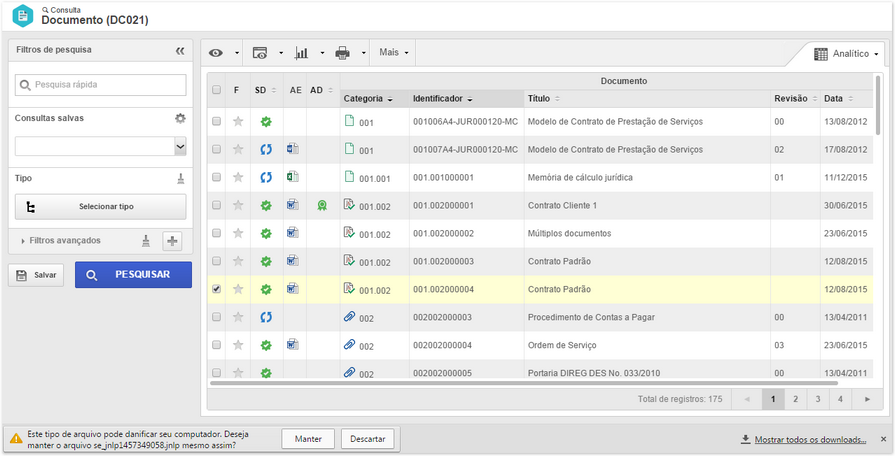The width and height of the screenshot is (895, 456).
Task: Check row 001007A4-JUR000120-MC checkbox
Action: click(216, 149)
